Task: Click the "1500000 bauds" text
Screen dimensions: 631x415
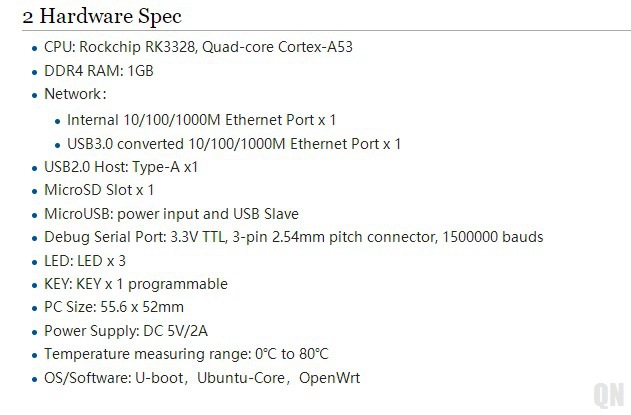Action: [x=494, y=237]
